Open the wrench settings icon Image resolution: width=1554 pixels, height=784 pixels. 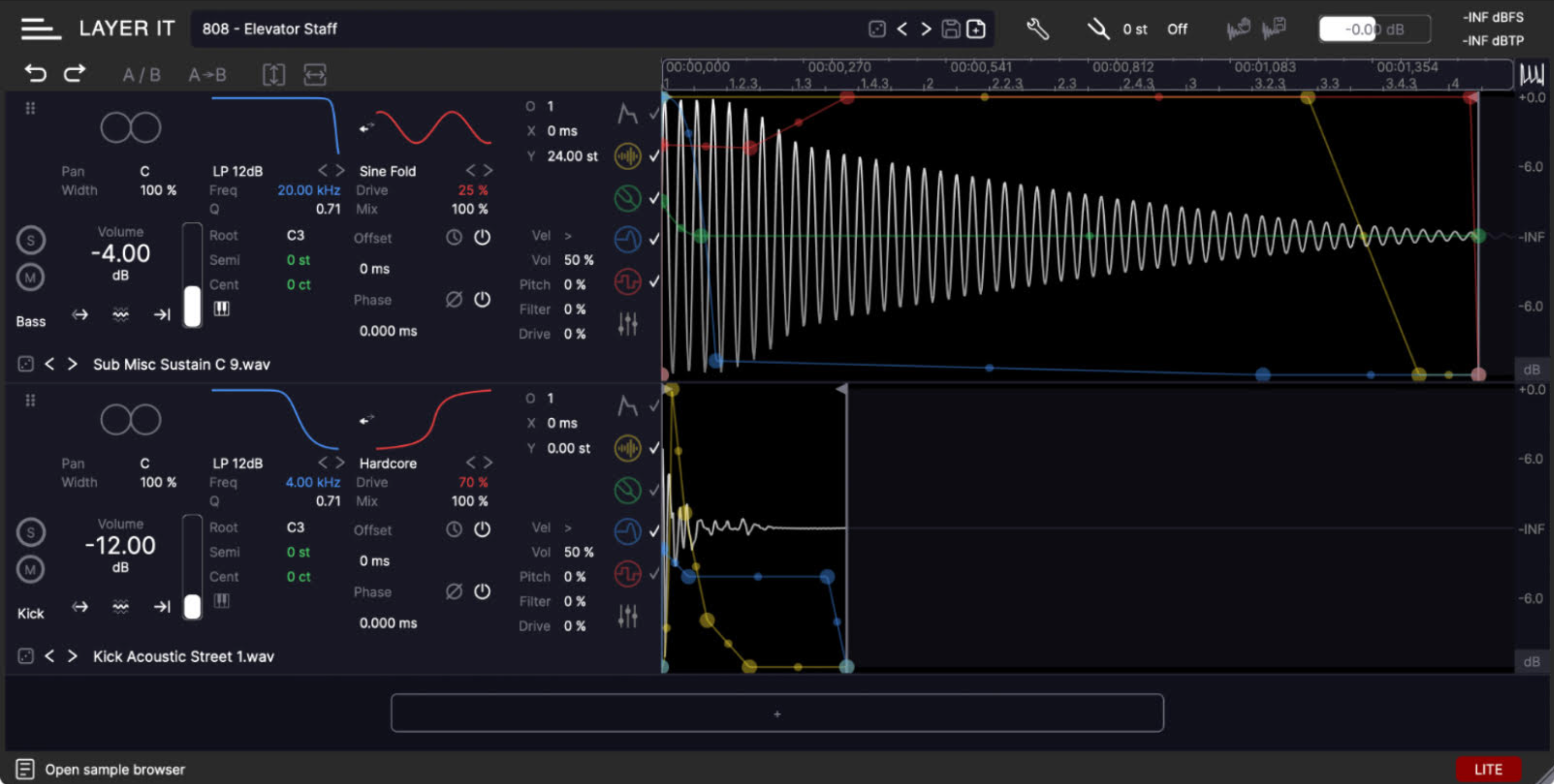click(1038, 29)
